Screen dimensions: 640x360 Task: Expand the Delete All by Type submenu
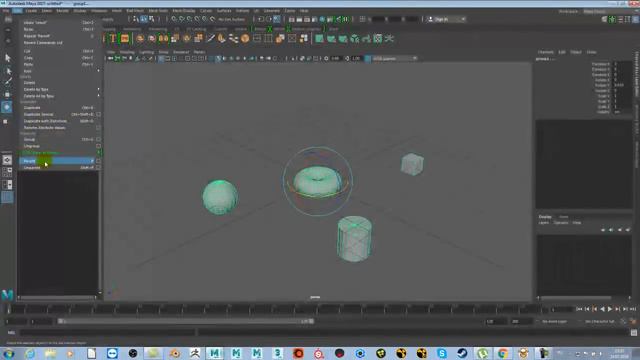point(98,96)
